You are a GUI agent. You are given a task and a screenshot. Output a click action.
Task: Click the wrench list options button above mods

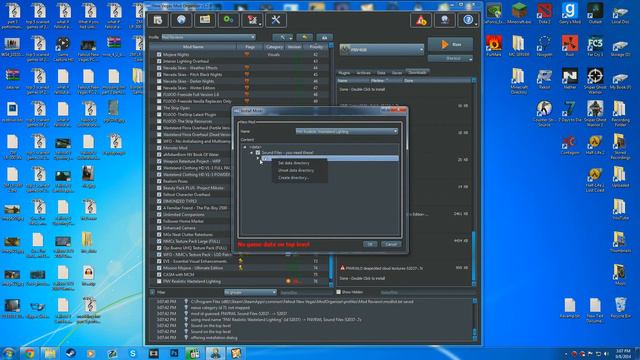click(283, 37)
